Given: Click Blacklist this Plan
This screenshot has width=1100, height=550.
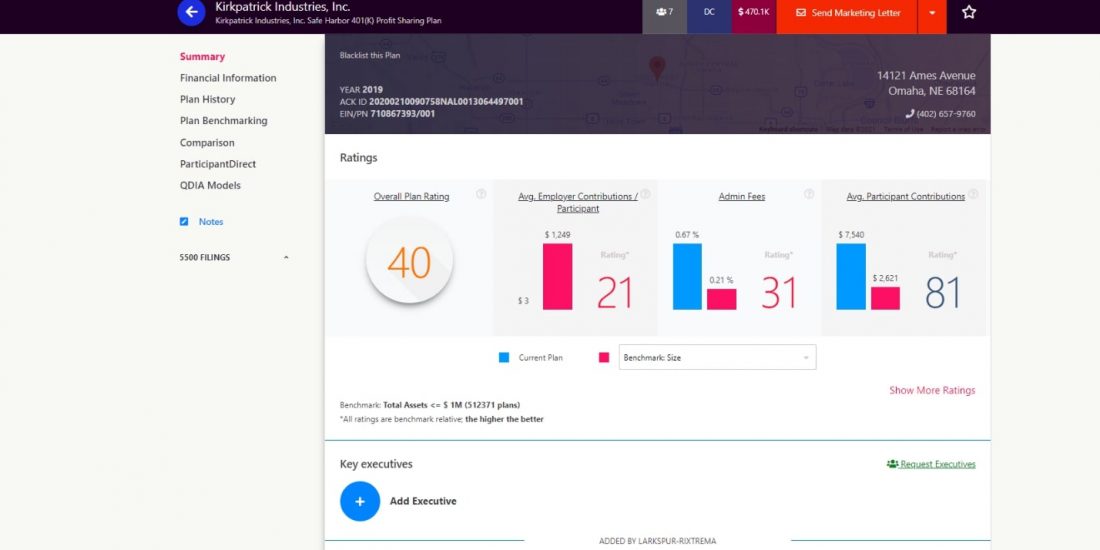Looking at the screenshot, I should [x=370, y=55].
